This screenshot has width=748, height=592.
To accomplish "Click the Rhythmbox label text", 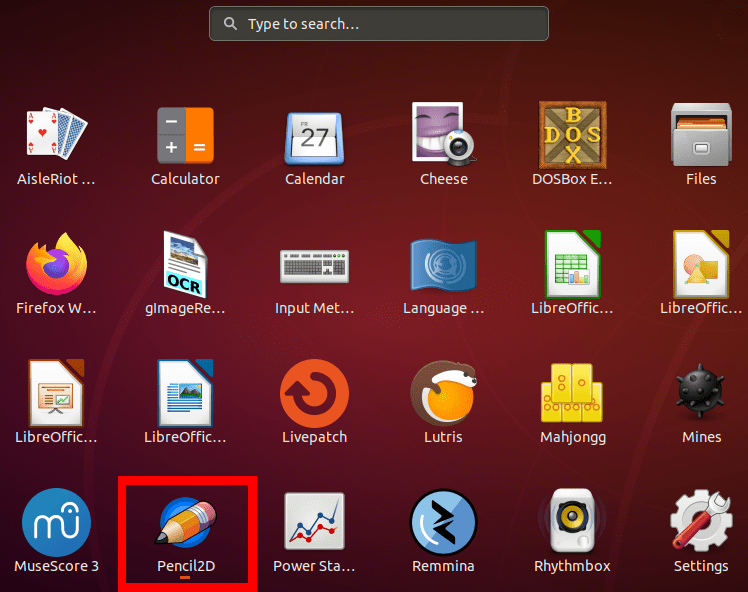I will (x=572, y=566).
